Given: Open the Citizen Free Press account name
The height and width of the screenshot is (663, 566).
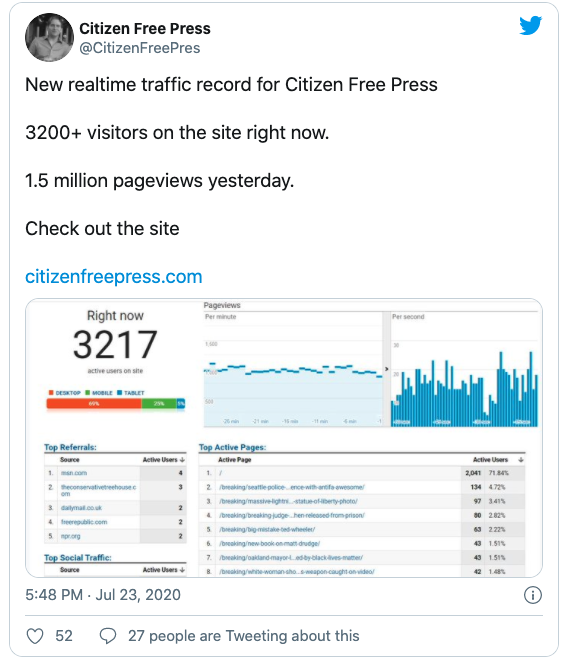Looking at the screenshot, I should coord(145,28).
